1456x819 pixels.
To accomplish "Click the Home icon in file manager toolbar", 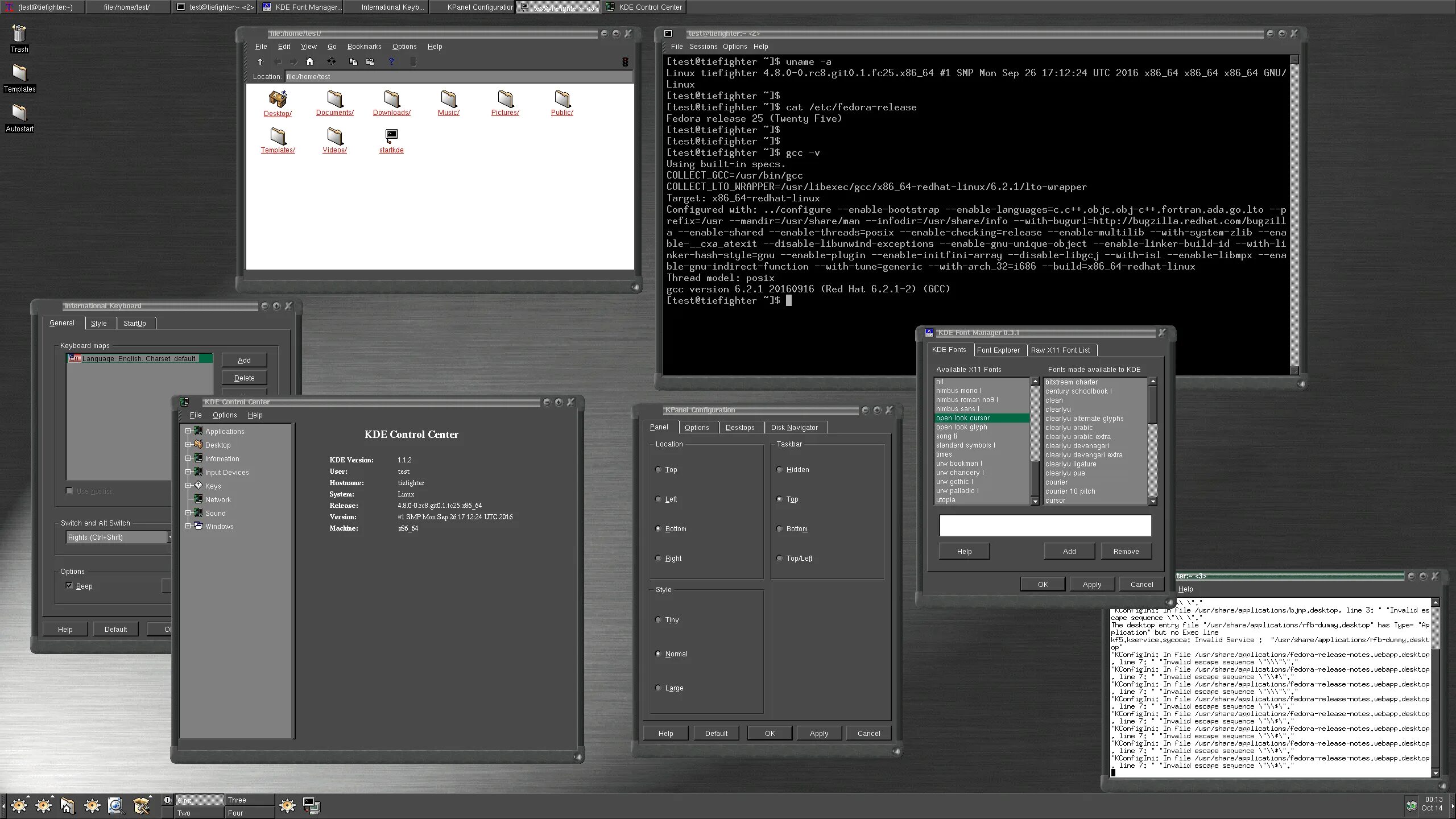I will [x=310, y=61].
